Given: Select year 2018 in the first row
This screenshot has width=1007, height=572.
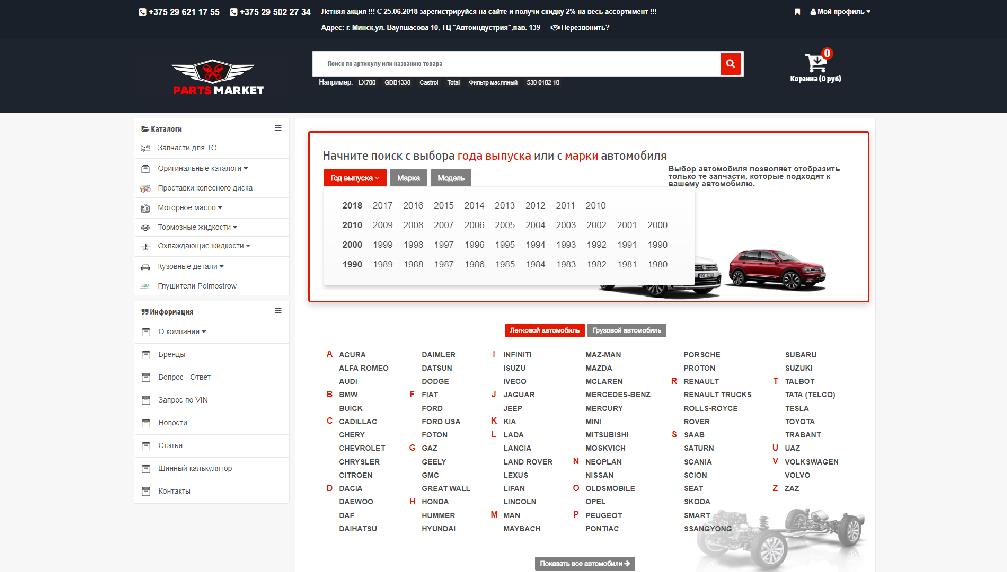Looking at the screenshot, I should point(352,205).
